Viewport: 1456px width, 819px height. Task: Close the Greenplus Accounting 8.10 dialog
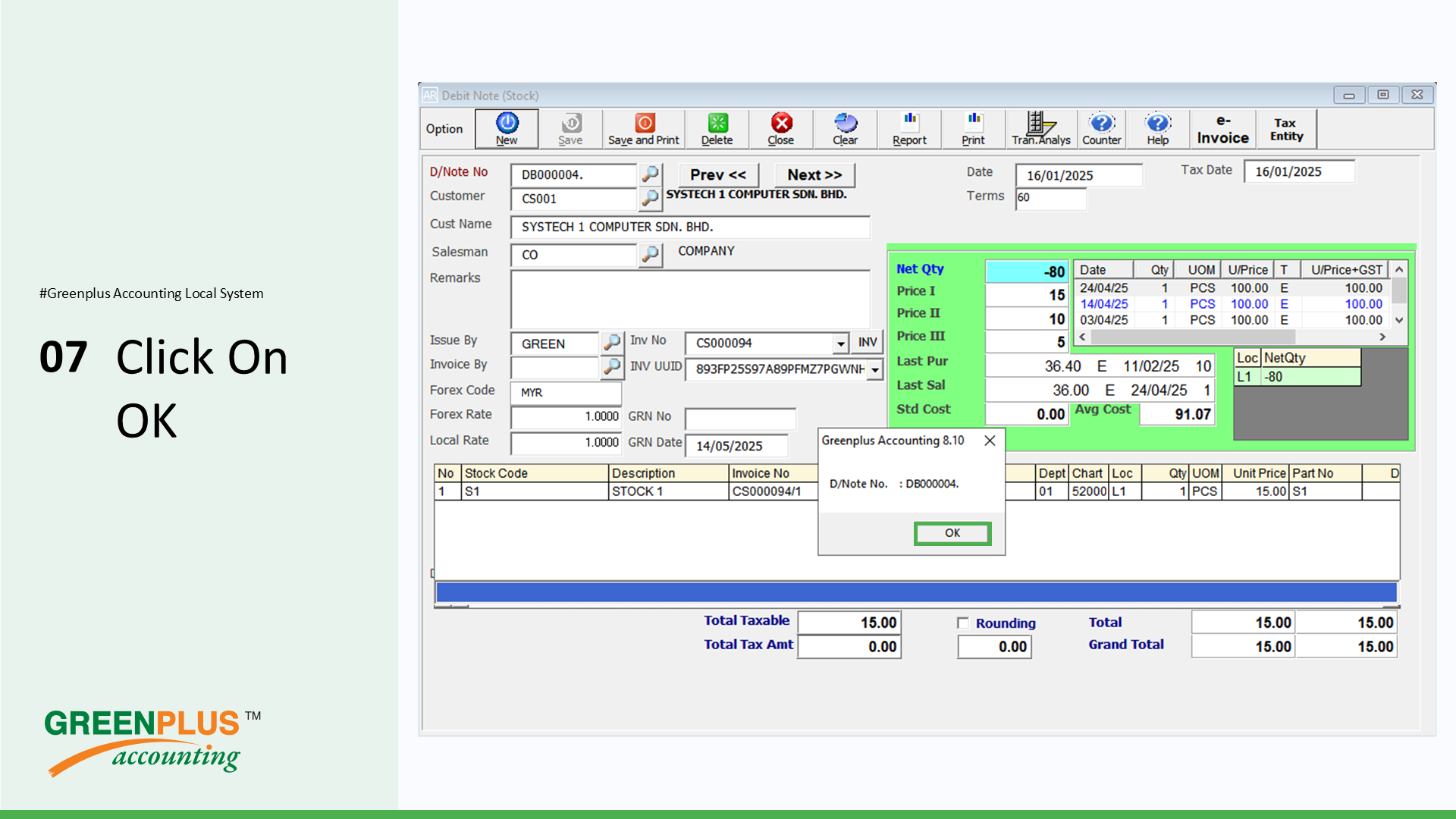pyautogui.click(x=990, y=441)
